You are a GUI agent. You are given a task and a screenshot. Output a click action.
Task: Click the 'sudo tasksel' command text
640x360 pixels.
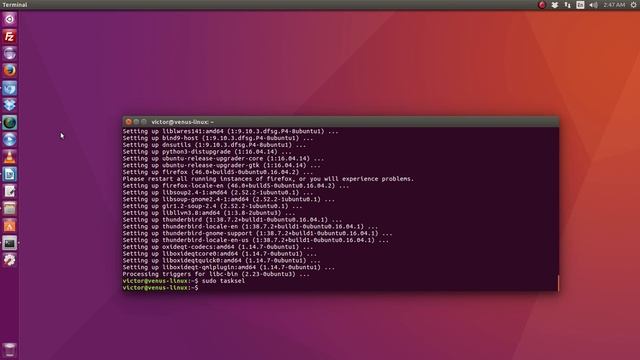click(224, 281)
